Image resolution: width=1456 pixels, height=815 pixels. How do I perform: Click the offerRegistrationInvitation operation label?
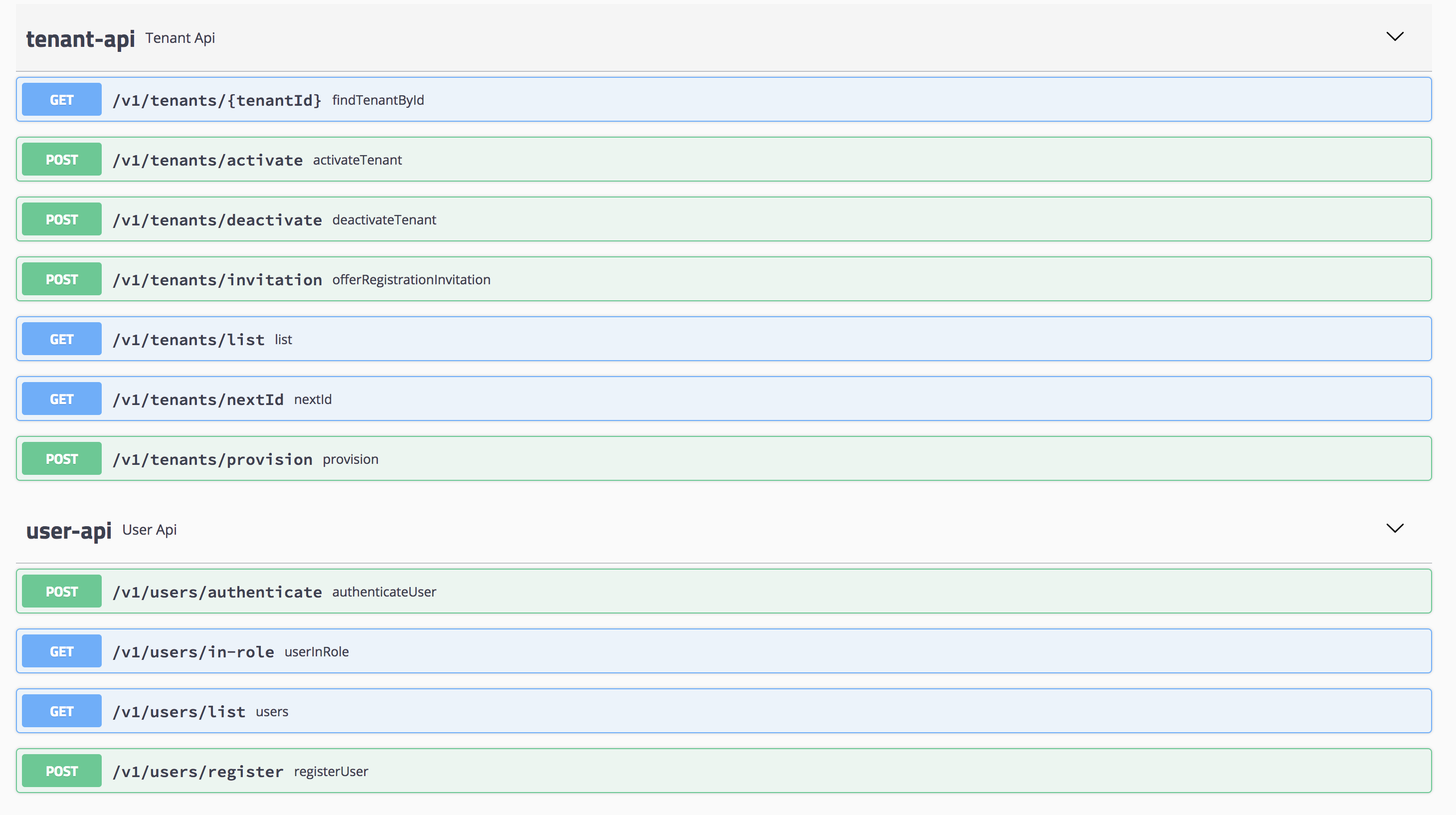[x=411, y=280]
